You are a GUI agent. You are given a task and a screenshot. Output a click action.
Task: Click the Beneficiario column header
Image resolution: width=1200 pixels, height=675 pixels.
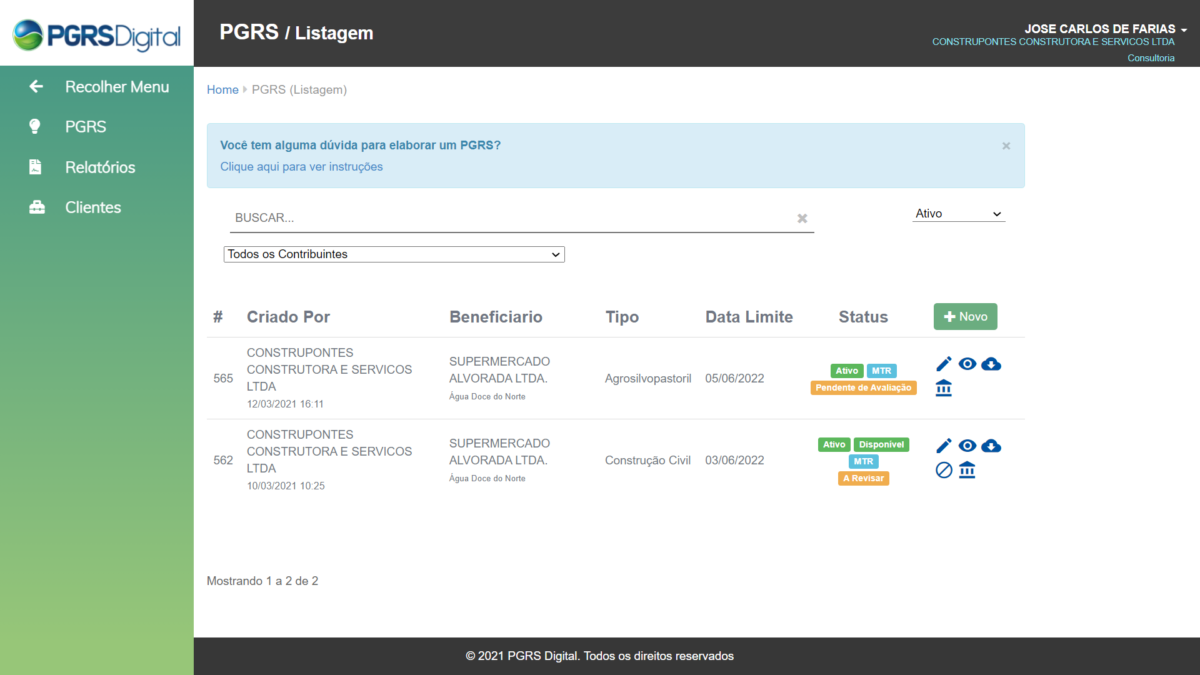[x=496, y=317]
